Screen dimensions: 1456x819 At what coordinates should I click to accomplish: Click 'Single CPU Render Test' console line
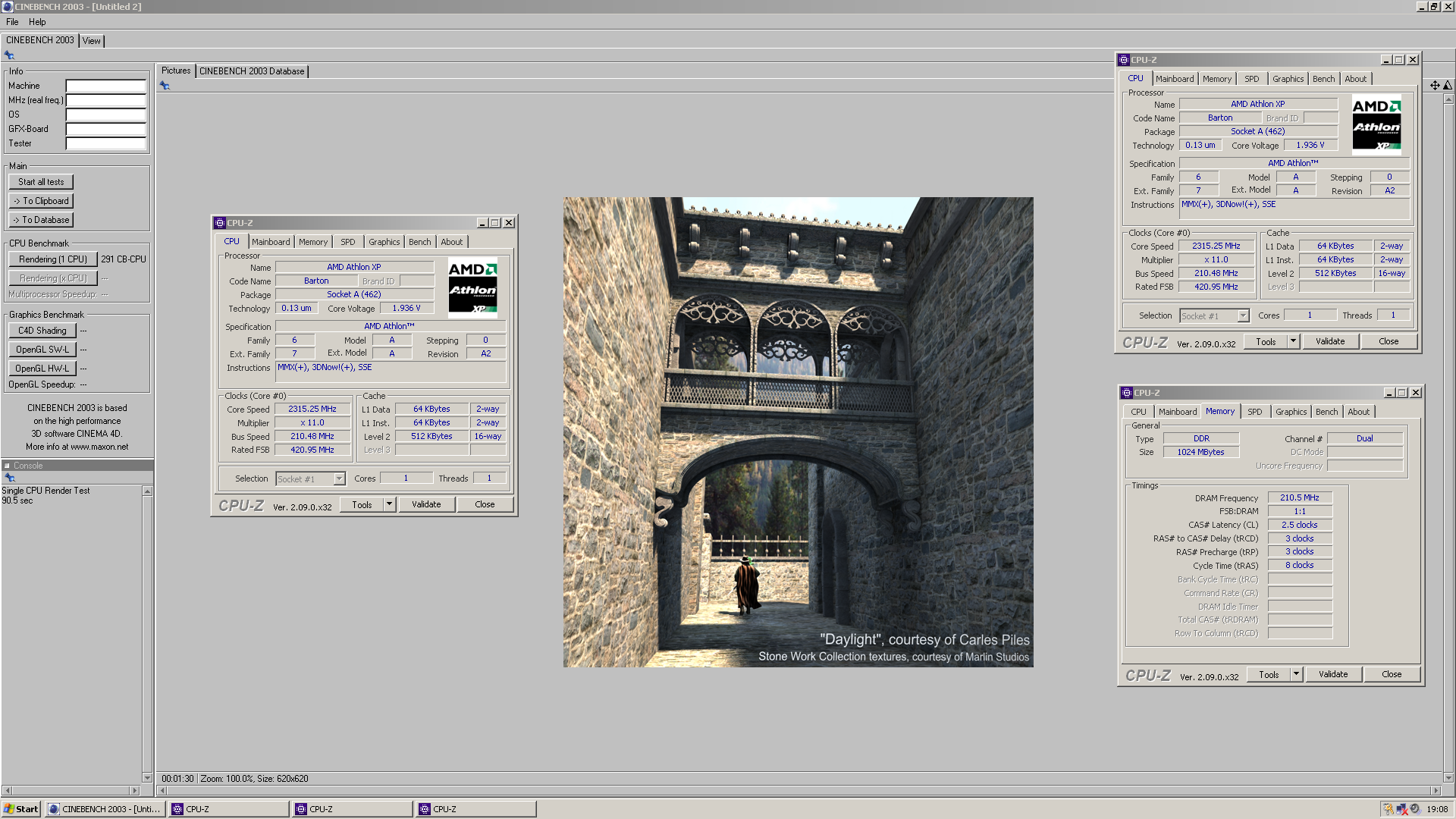[x=45, y=491]
